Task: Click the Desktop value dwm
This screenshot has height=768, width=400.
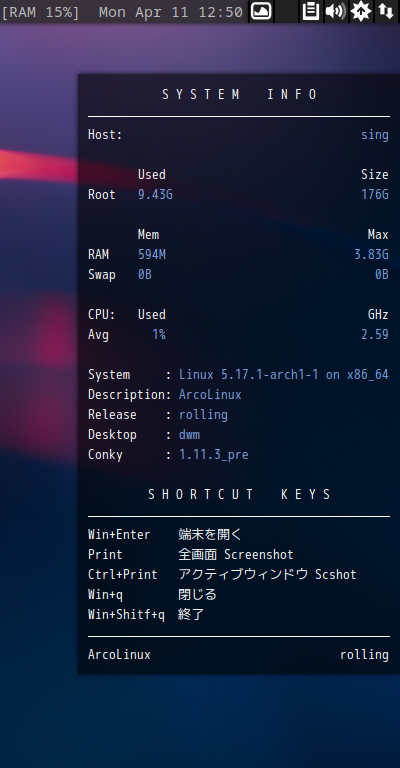Action: (189, 435)
